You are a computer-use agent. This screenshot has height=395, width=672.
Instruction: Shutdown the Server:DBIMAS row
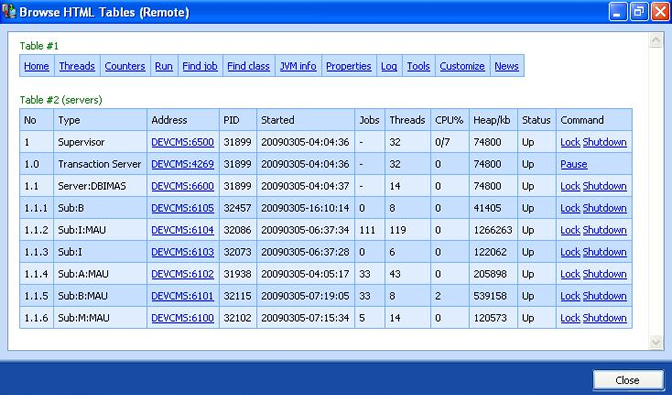point(605,186)
